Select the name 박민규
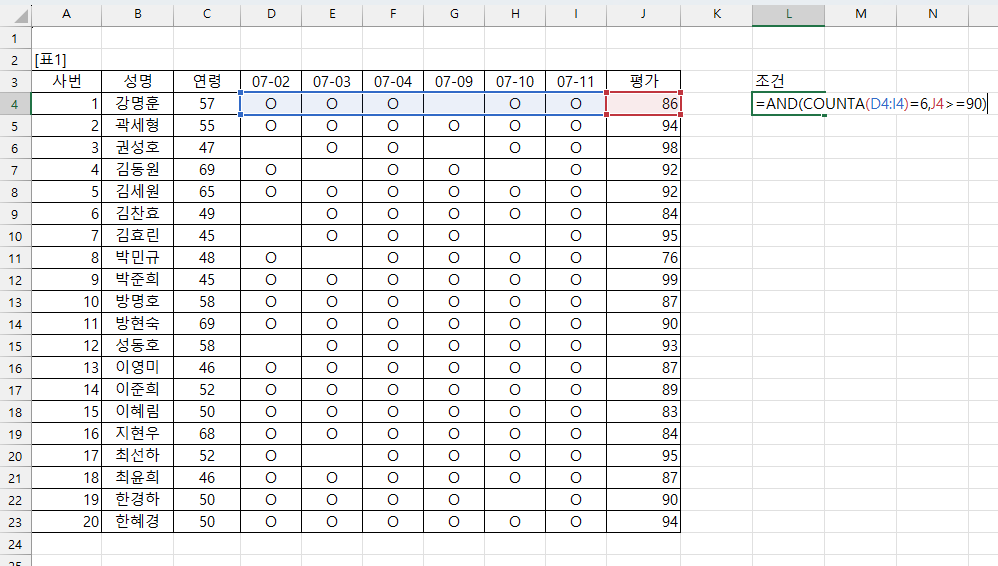Screen dimensions: 998x566 pyautogui.click(x=137, y=258)
